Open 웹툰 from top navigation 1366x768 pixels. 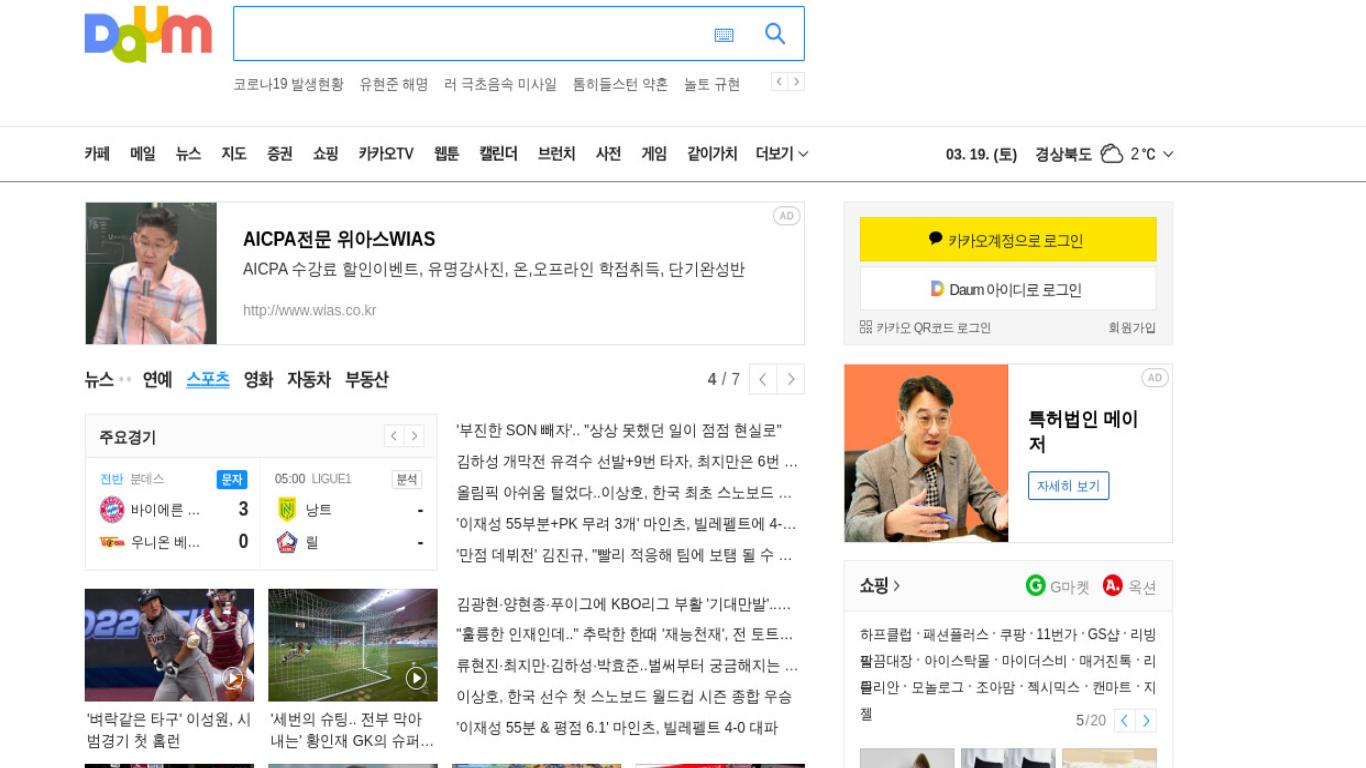(x=447, y=154)
